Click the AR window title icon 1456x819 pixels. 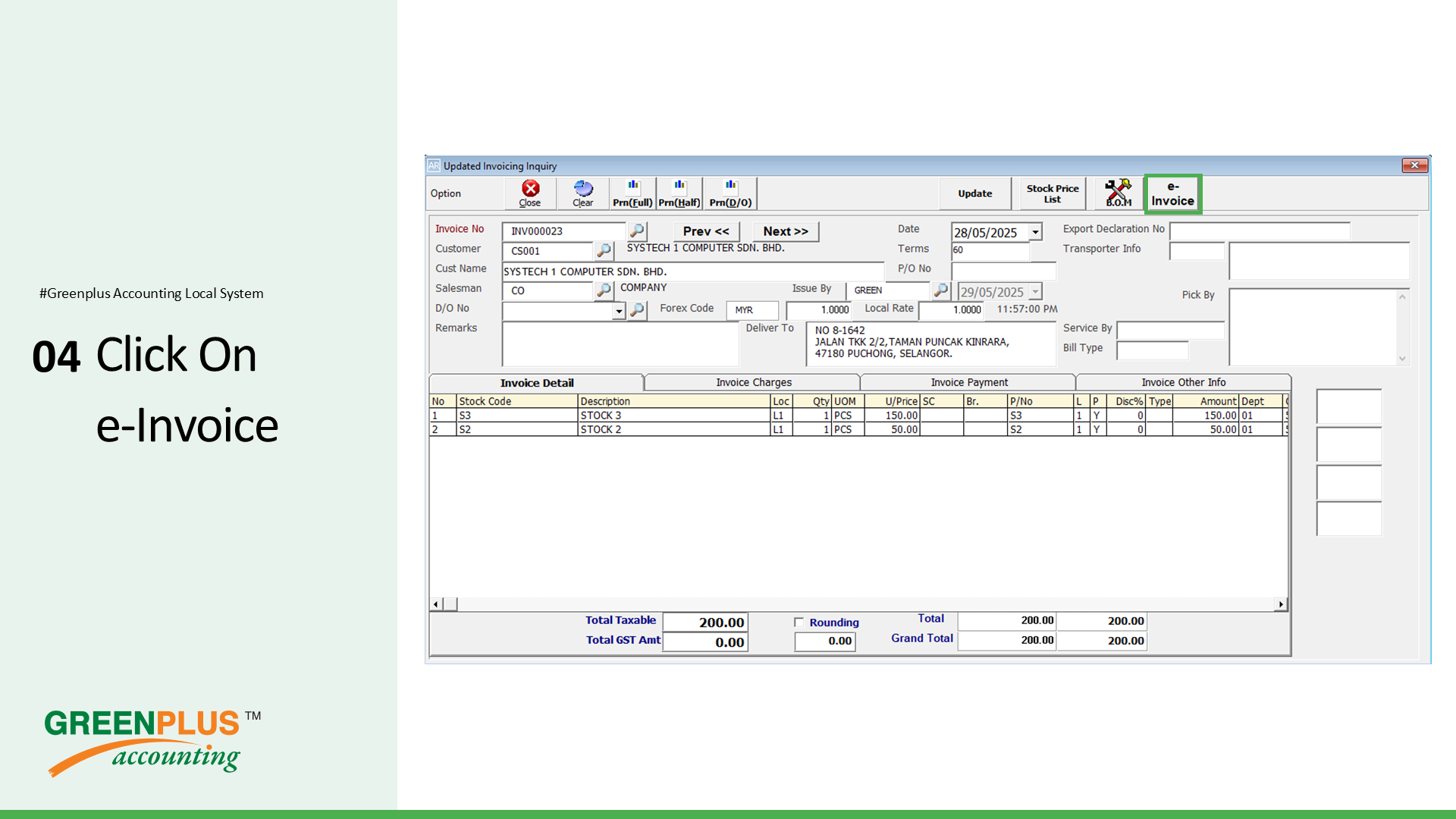coord(434,165)
